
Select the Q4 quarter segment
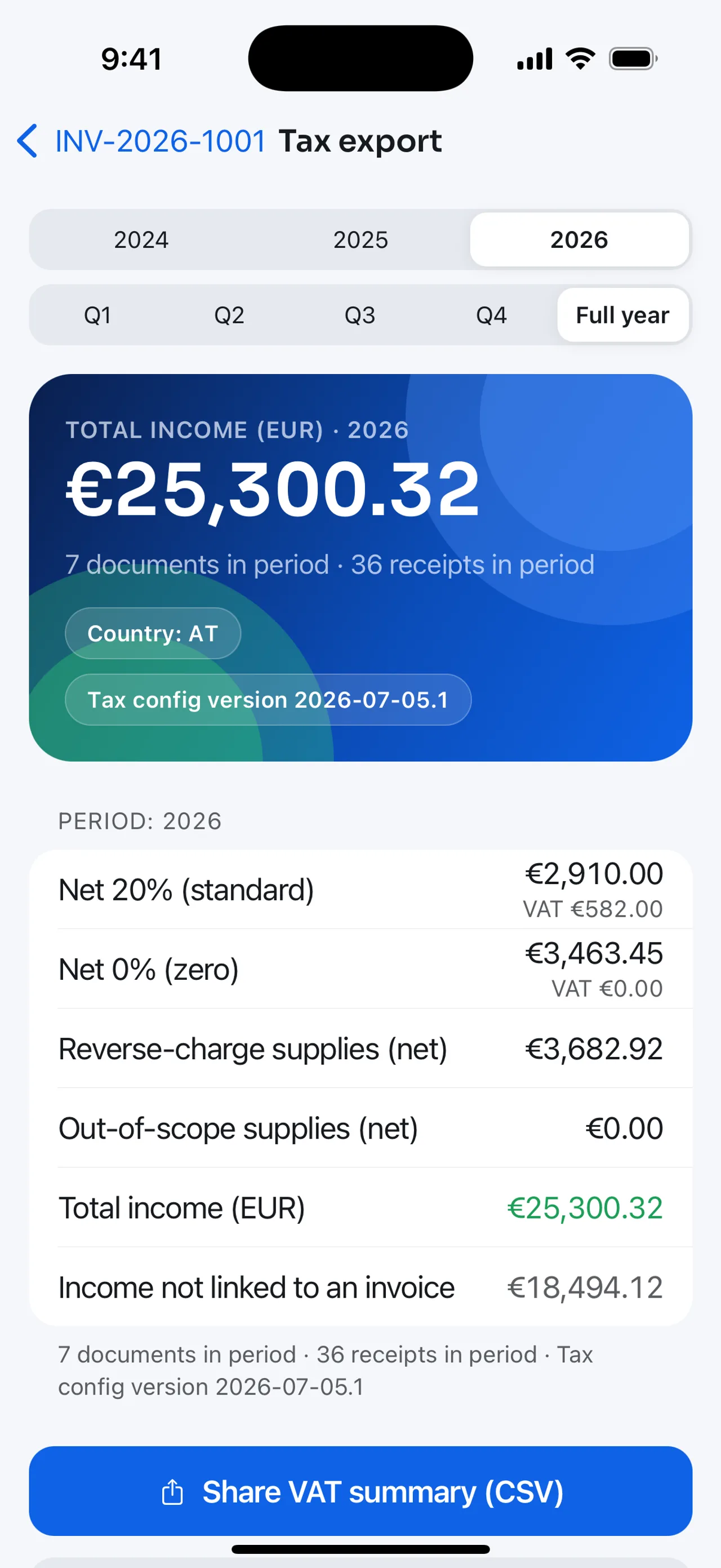pos(491,316)
